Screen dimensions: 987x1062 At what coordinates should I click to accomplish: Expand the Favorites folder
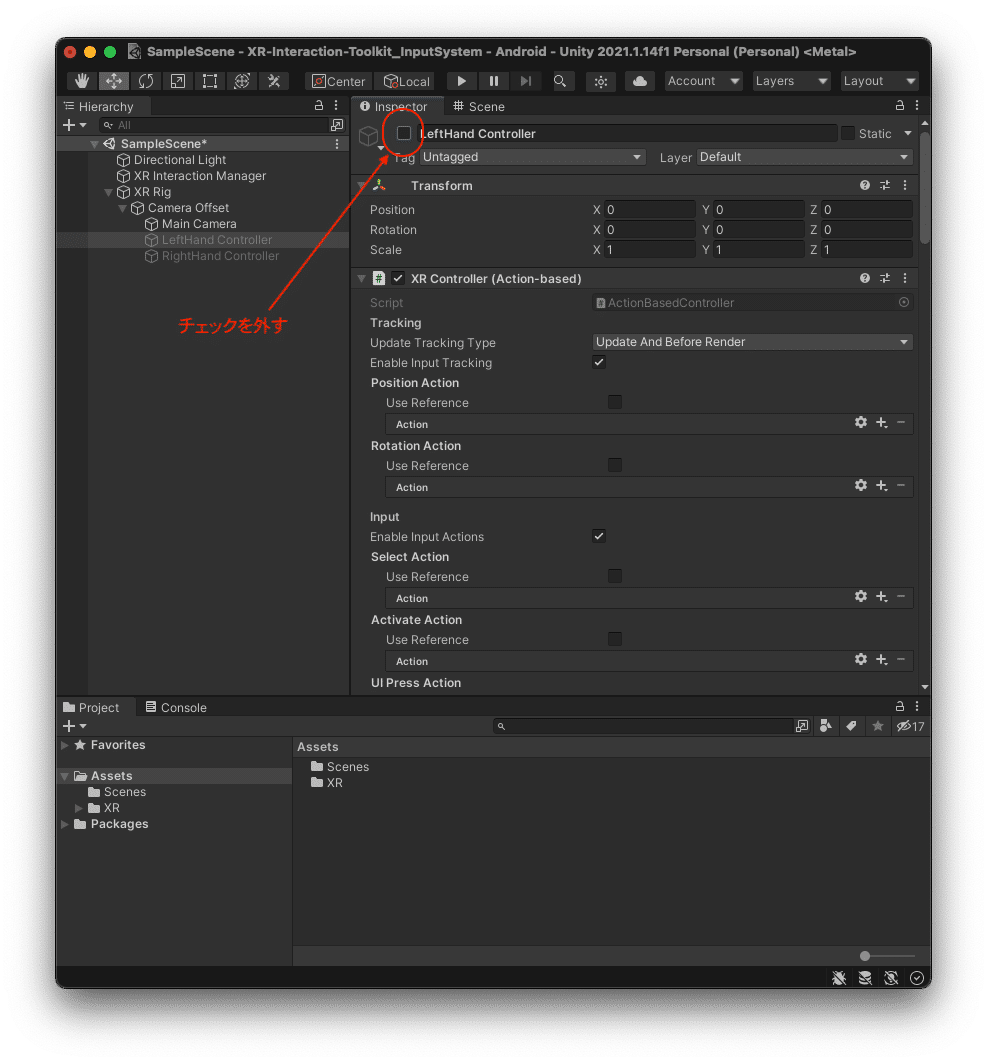pos(65,745)
